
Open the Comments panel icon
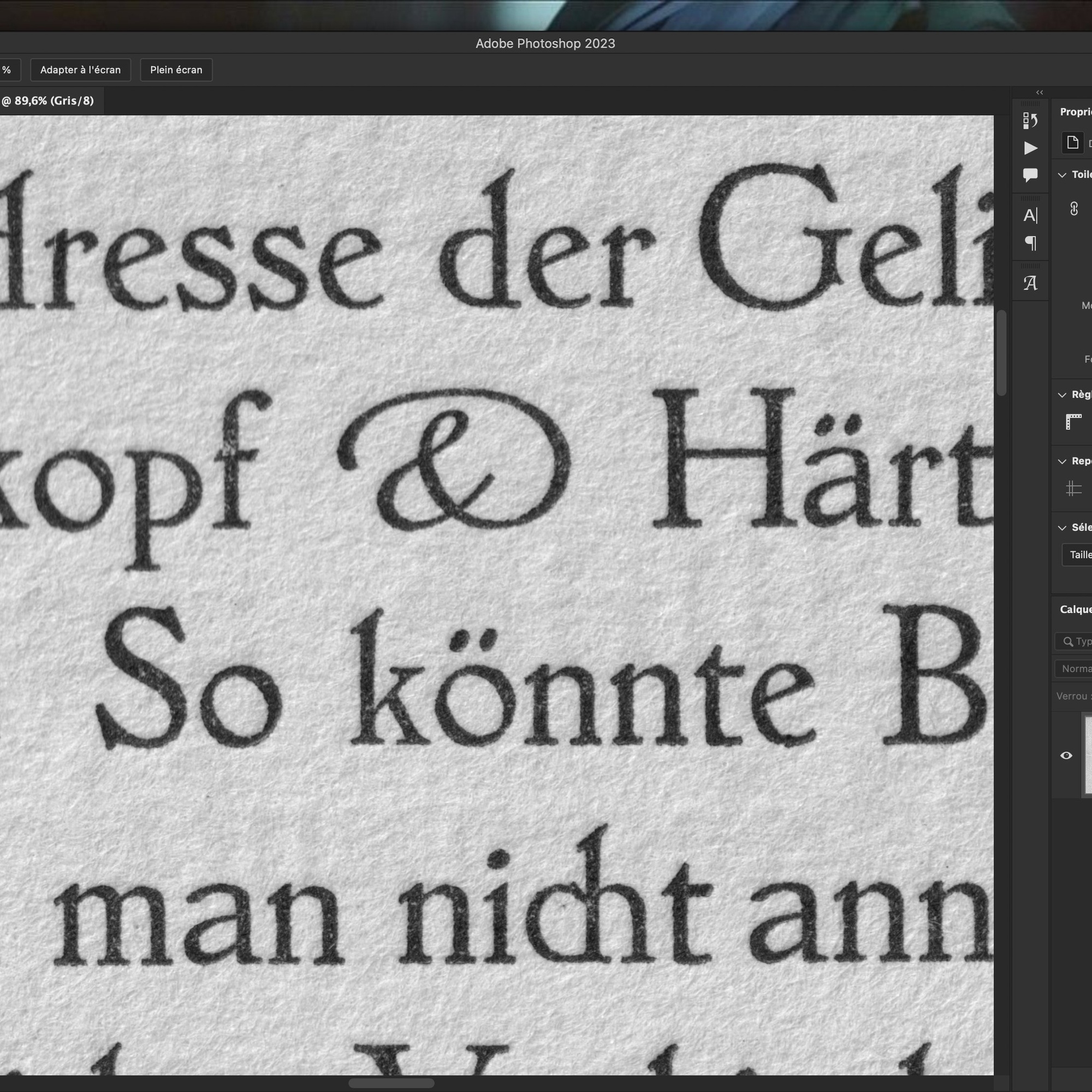[1030, 175]
